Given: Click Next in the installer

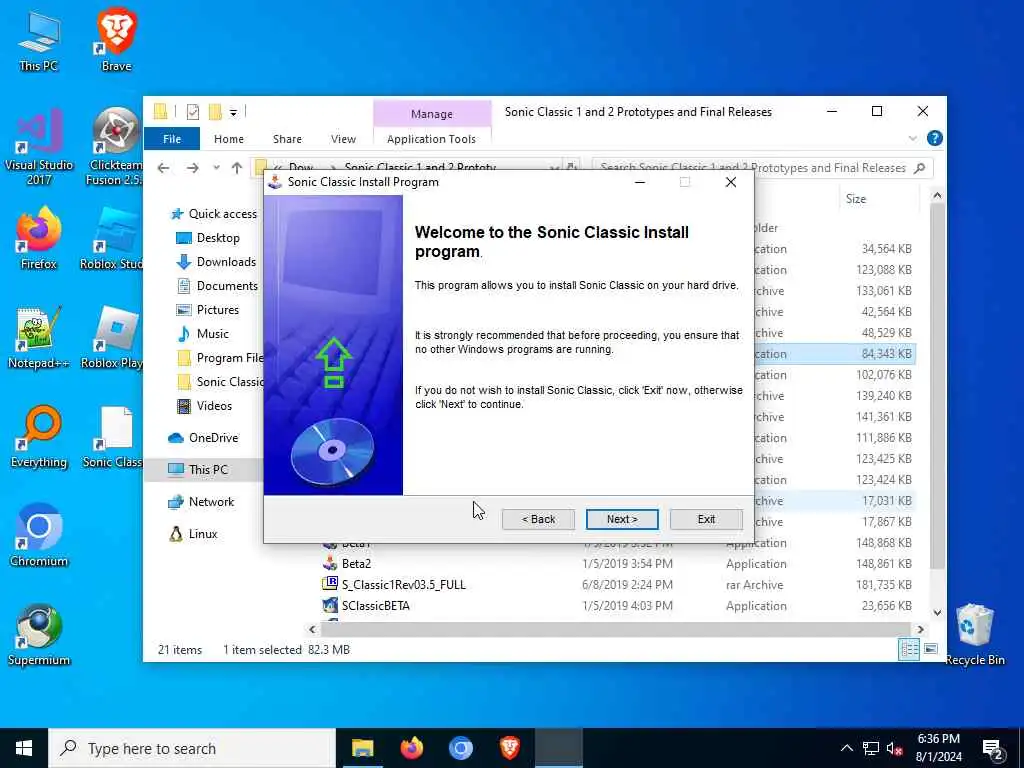Looking at the screenshot, I should click(x=622, y=519).
